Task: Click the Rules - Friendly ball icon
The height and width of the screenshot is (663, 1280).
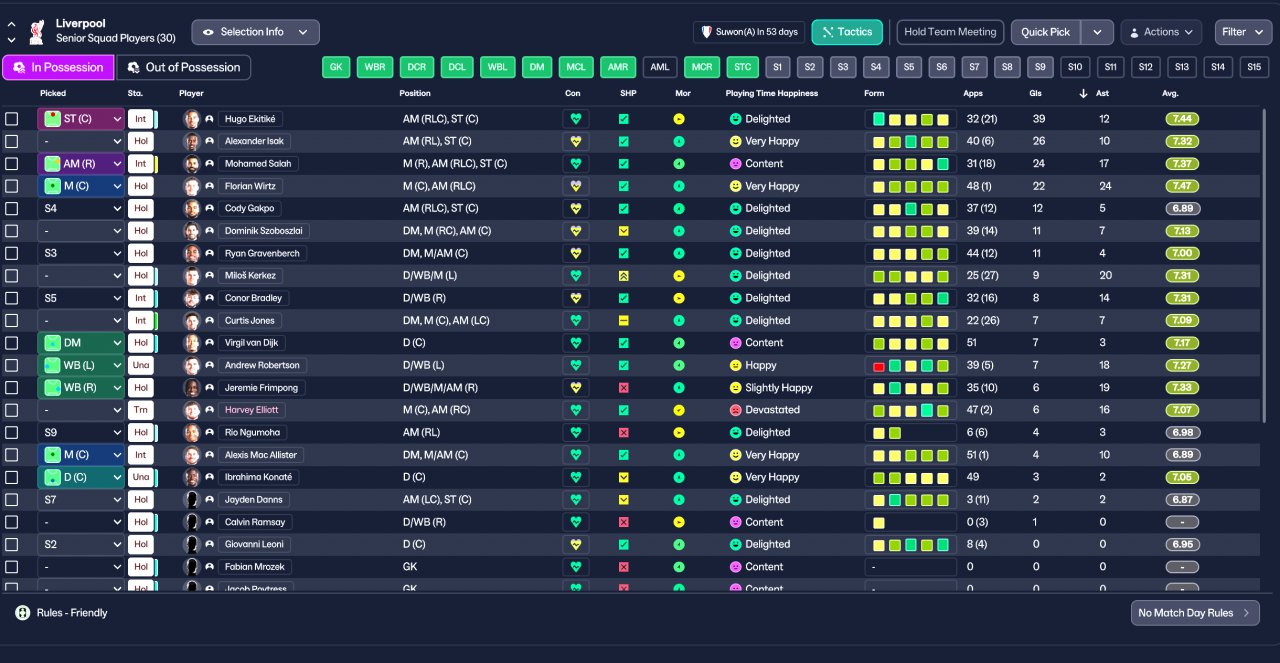Action: (x=22, y=612)
